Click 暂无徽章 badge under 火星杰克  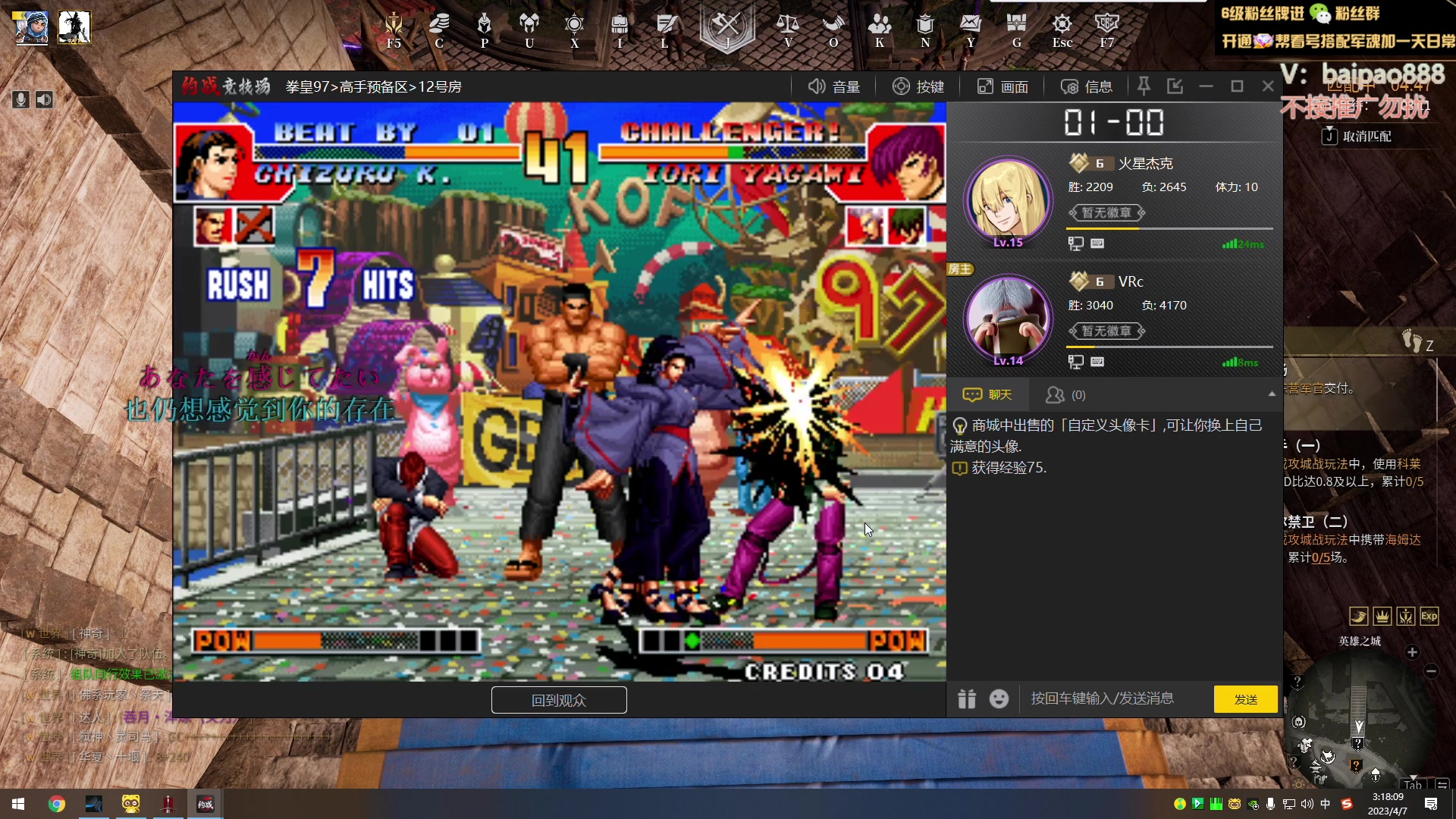pyautogui.click(x=1106, y=212)
